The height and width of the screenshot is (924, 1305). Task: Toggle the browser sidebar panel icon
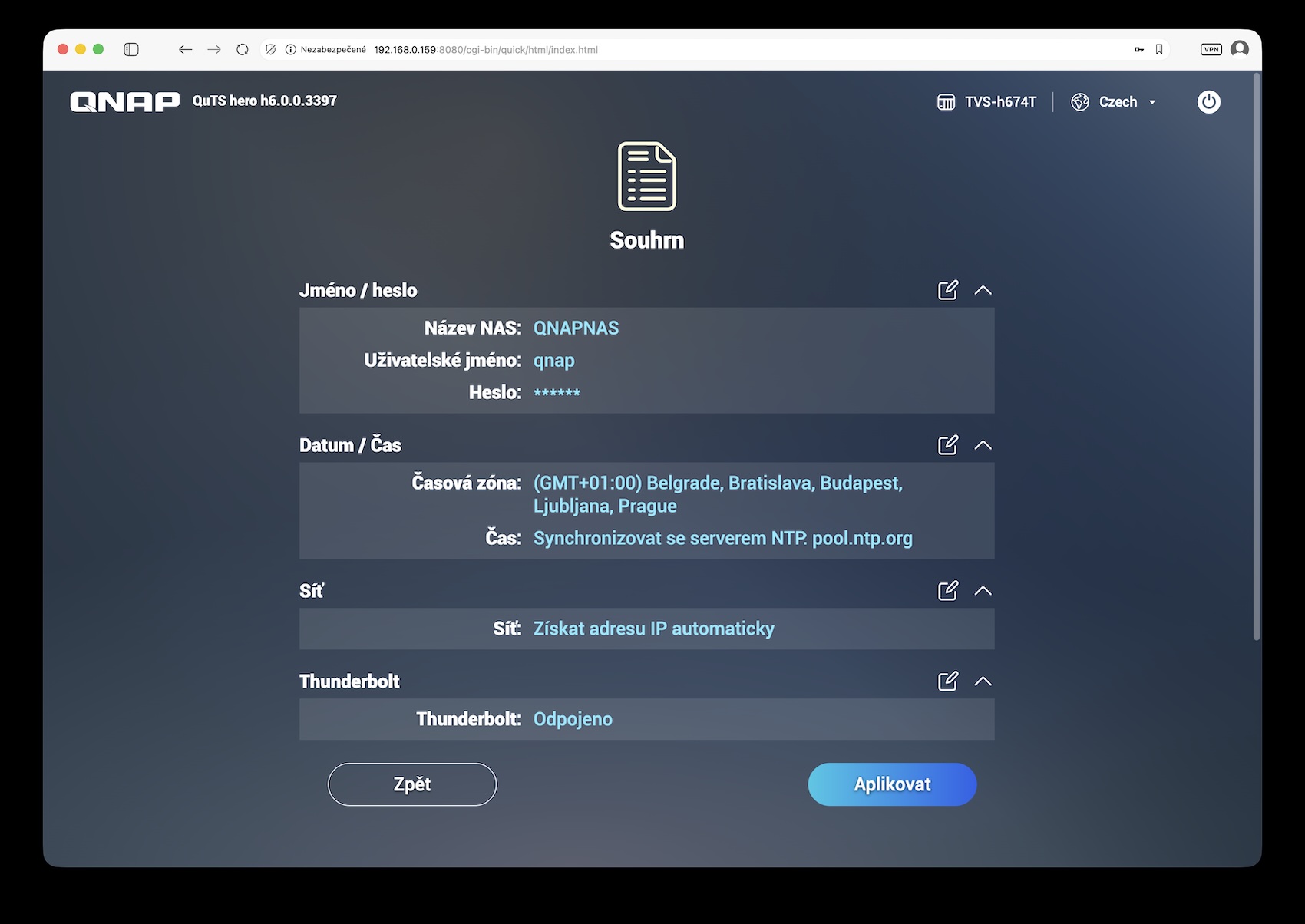[131, 50]
